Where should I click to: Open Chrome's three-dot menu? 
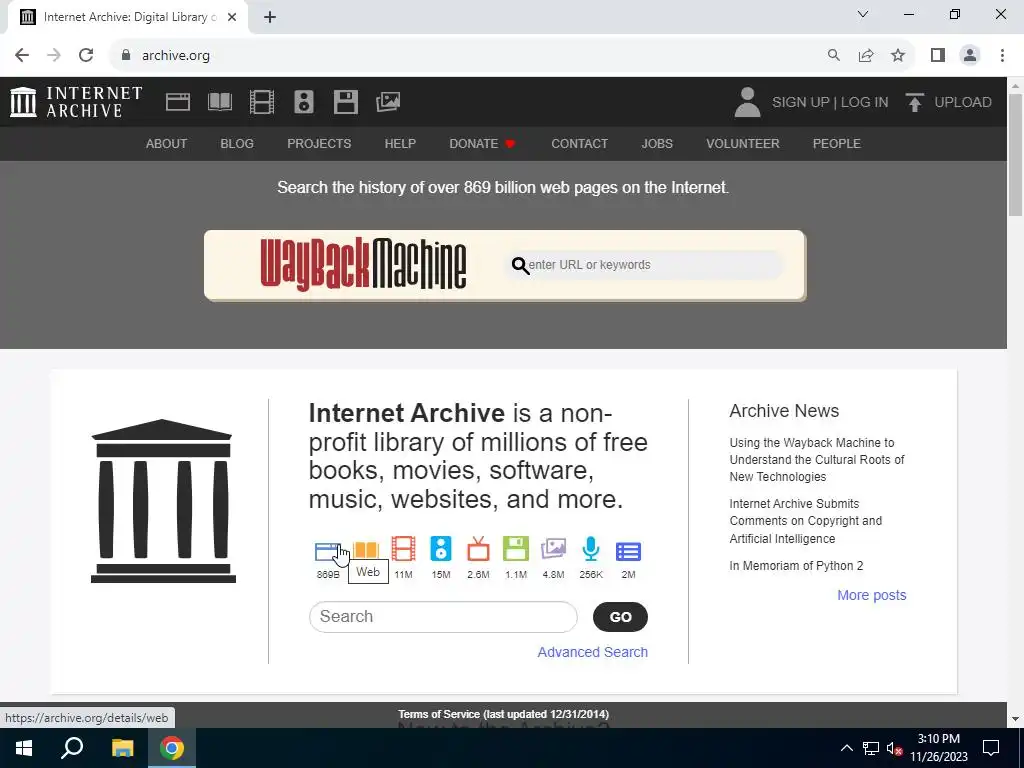(x=1002, y=56)
